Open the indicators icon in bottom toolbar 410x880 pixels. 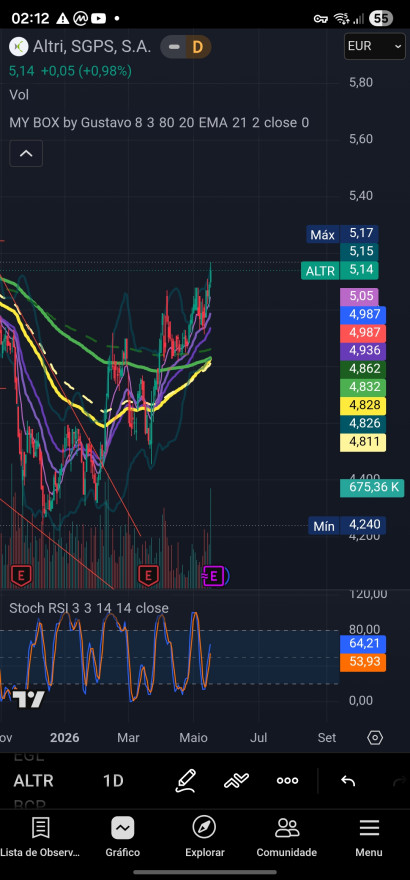[x=236, y=781]
